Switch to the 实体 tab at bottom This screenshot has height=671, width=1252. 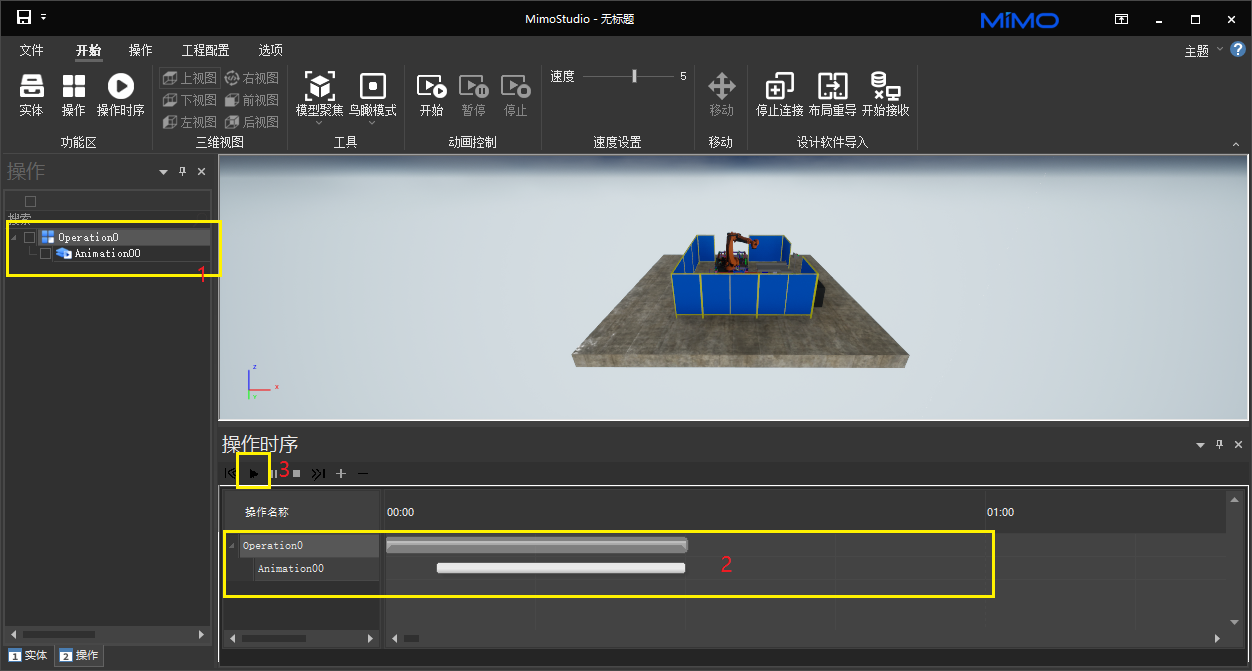click(28, 655)
